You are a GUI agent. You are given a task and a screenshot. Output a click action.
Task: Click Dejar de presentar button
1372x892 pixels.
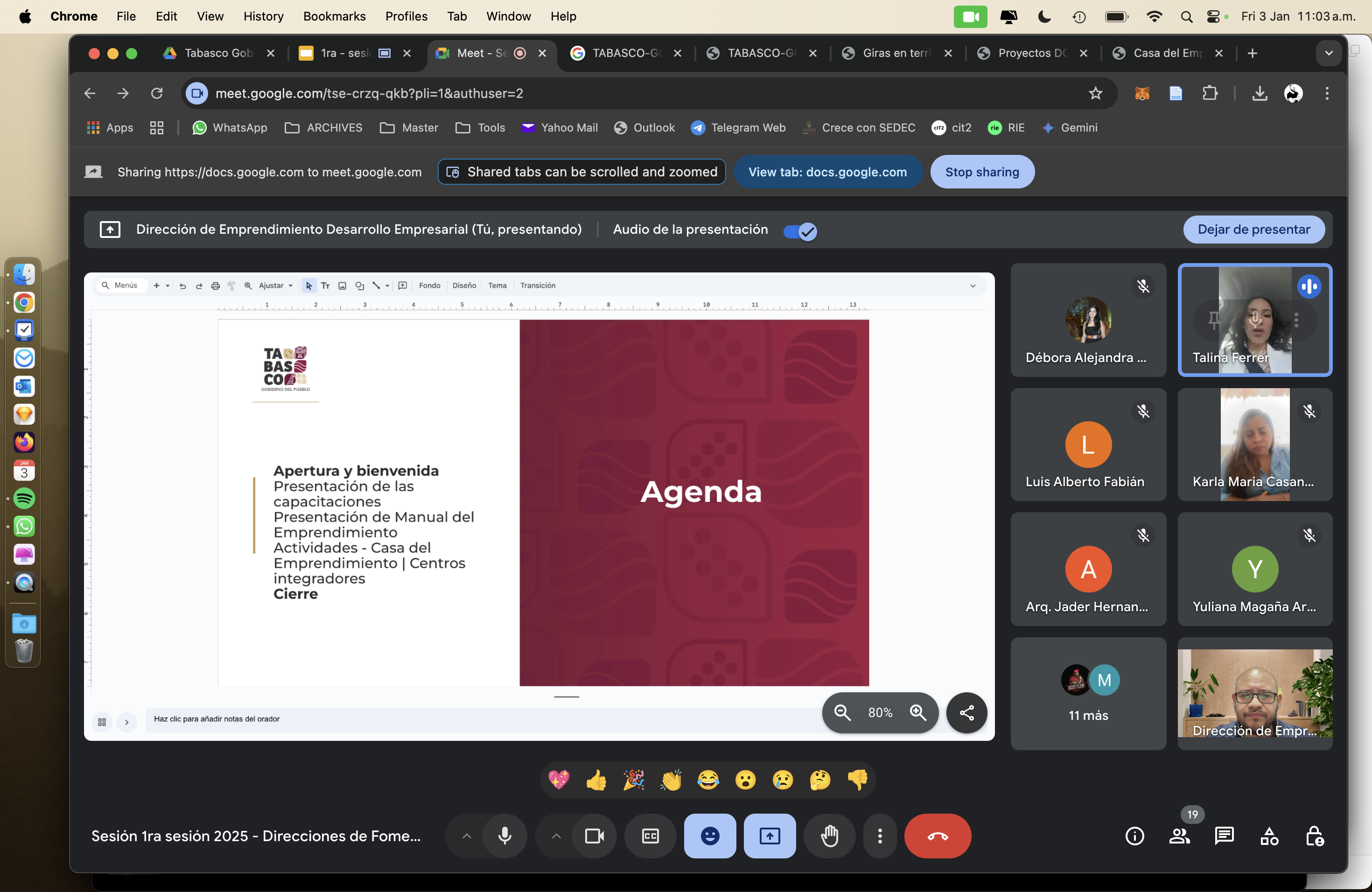pos(1253,230)
